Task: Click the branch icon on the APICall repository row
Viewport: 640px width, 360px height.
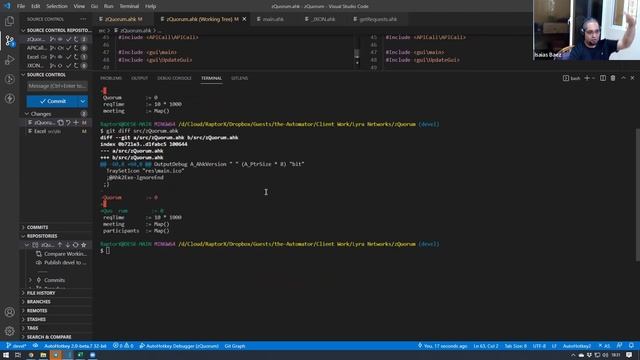Action: point(52,48)
